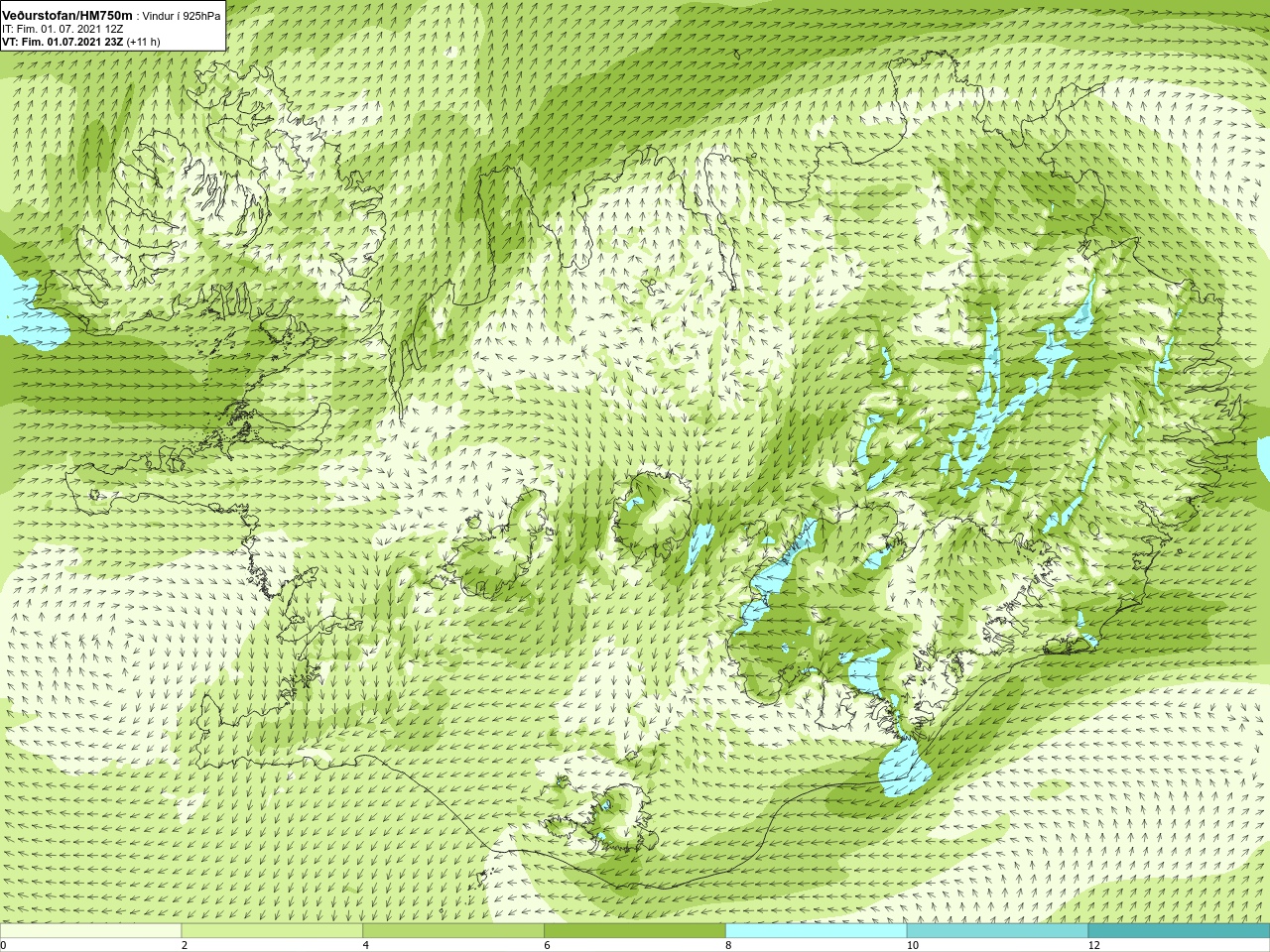1270x952 pixels.
Task: Click the legend scale label '6'
Action: point(548,945)
